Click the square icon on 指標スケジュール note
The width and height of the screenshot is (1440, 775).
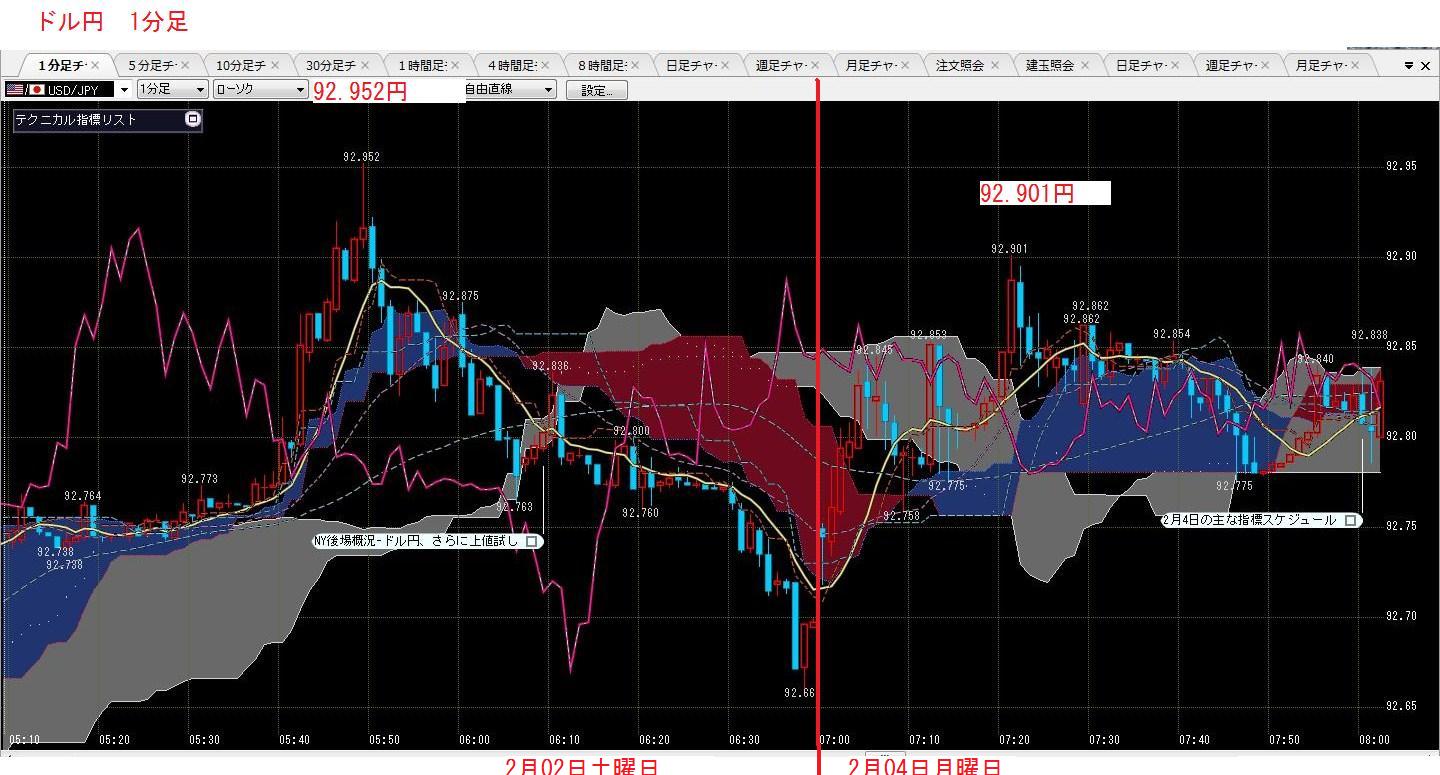(1351, 520)
